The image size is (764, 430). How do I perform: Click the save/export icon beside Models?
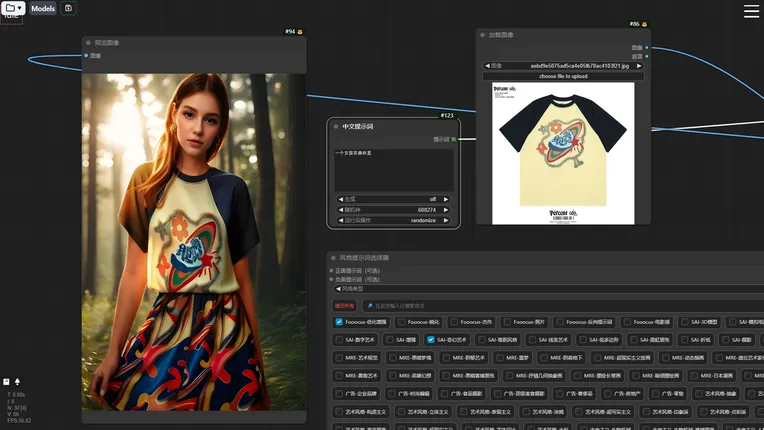click(68, 8)
